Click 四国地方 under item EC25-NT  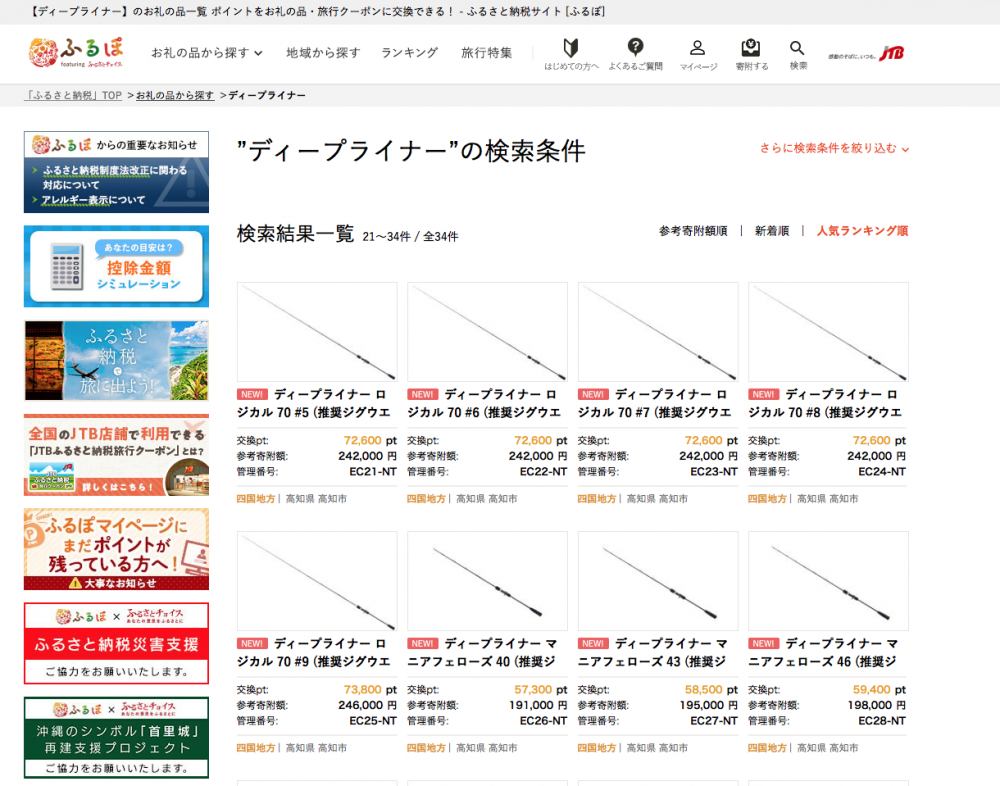256,748
